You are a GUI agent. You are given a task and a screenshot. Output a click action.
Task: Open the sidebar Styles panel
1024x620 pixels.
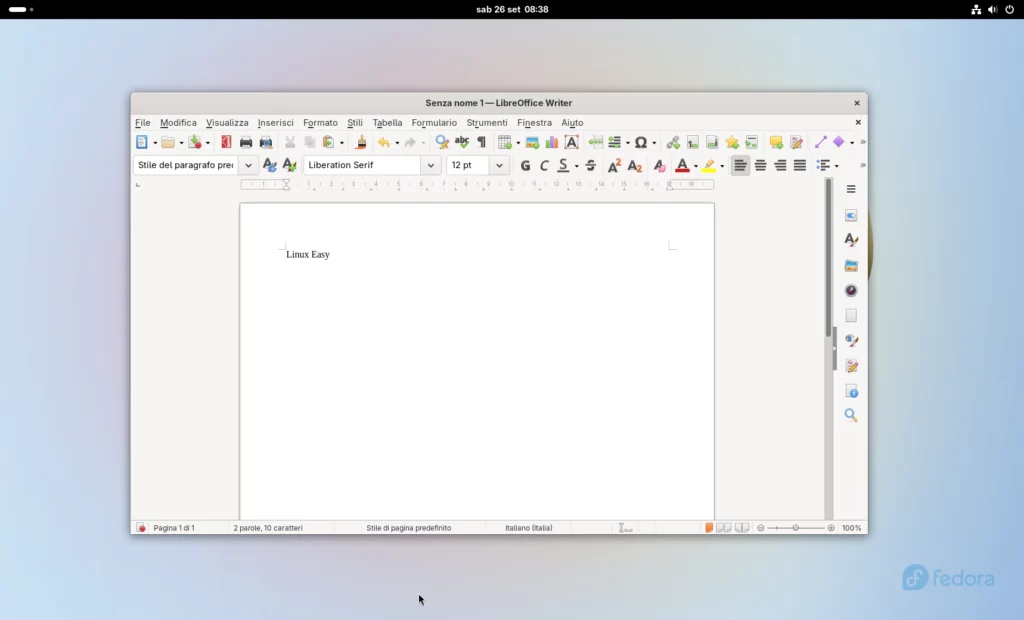[851, 240]
